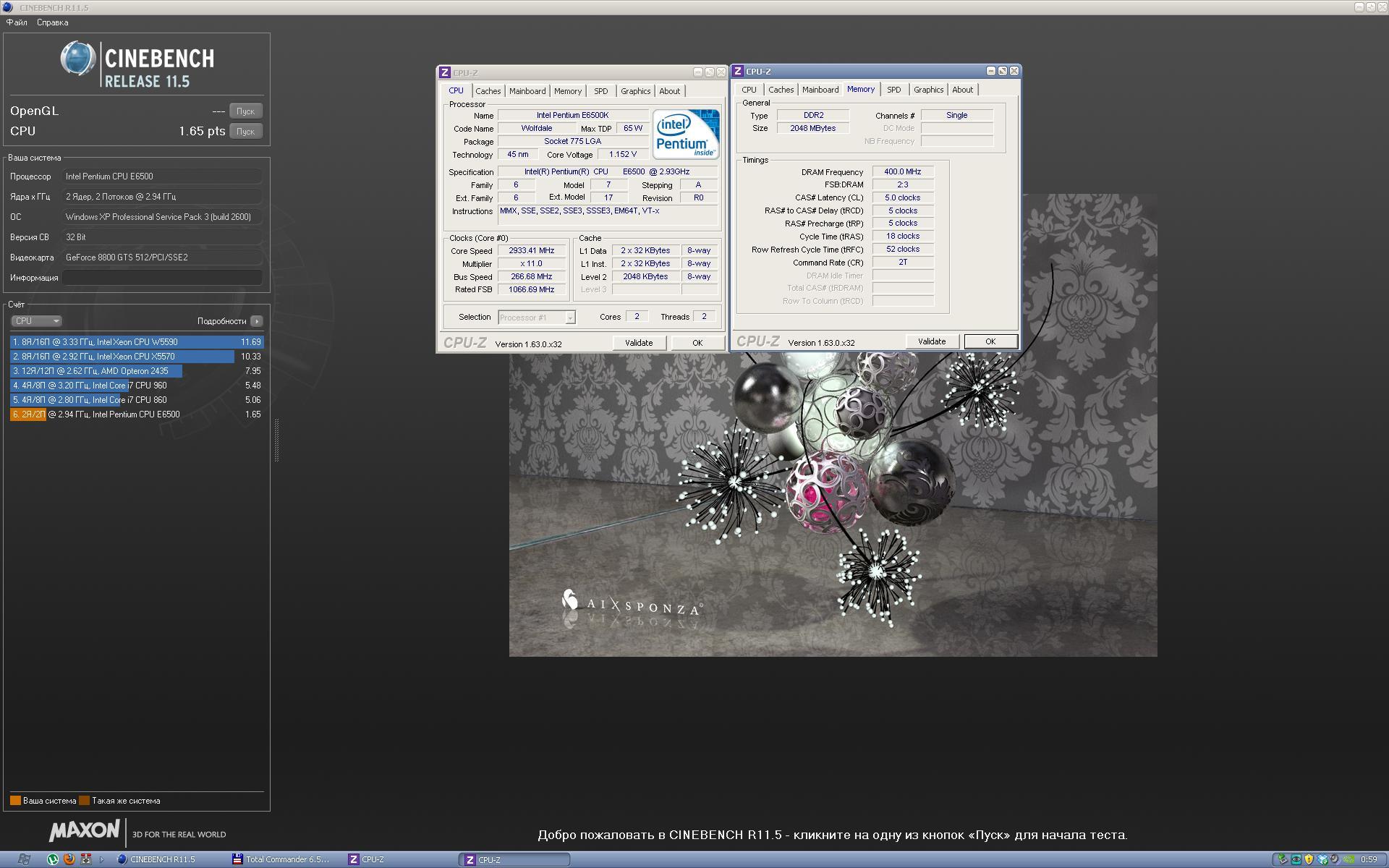Select ranking row AMD Opteron 2435
The height and width of the screenshot is (868, 1389).
137,371
